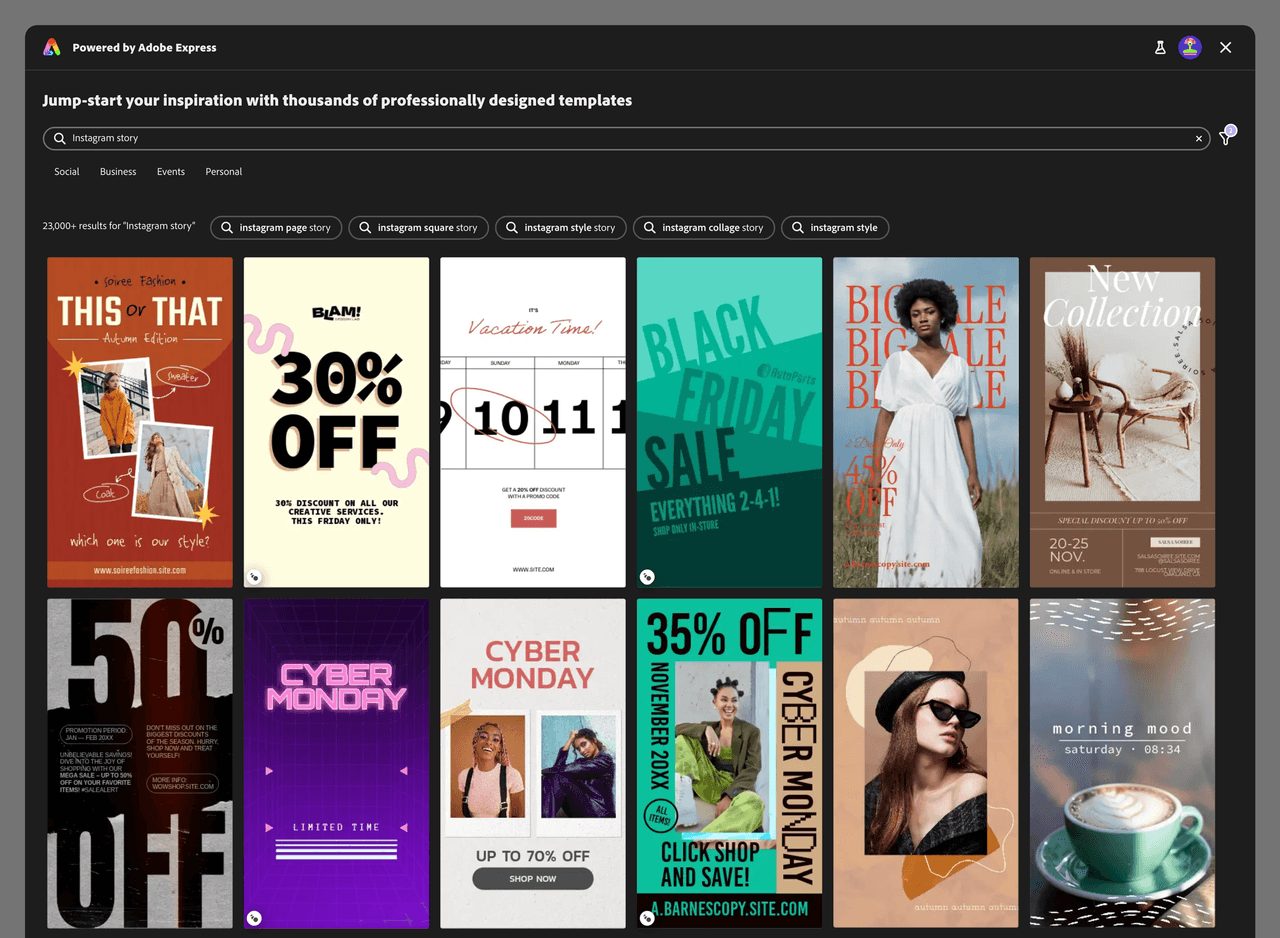Screen dimensions: 1280x938
Task: Clear the search field with the x icon
Action: pos(1199,138)
